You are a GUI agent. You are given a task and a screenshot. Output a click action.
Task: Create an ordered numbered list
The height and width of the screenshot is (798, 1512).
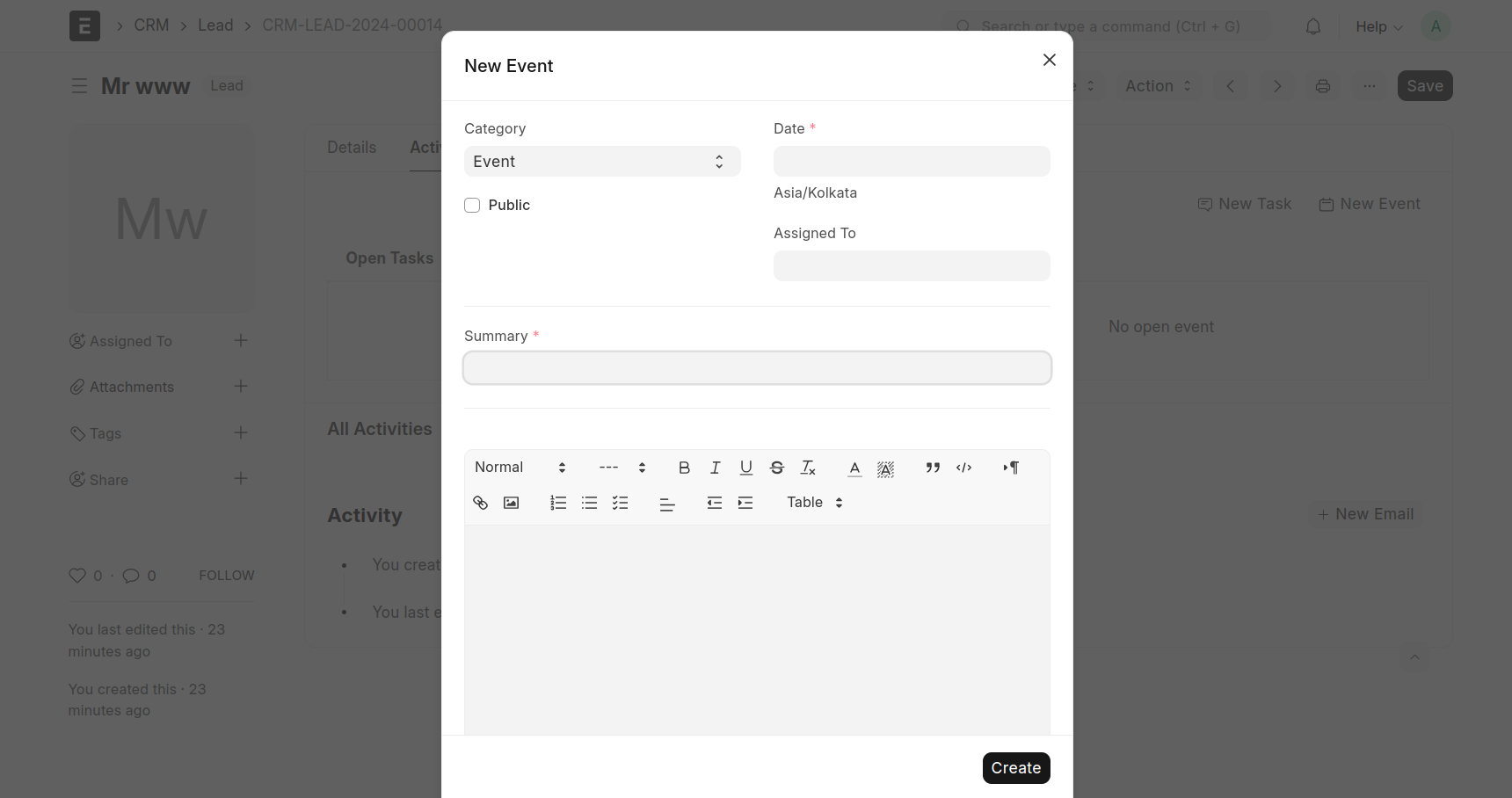click(558, 503)
